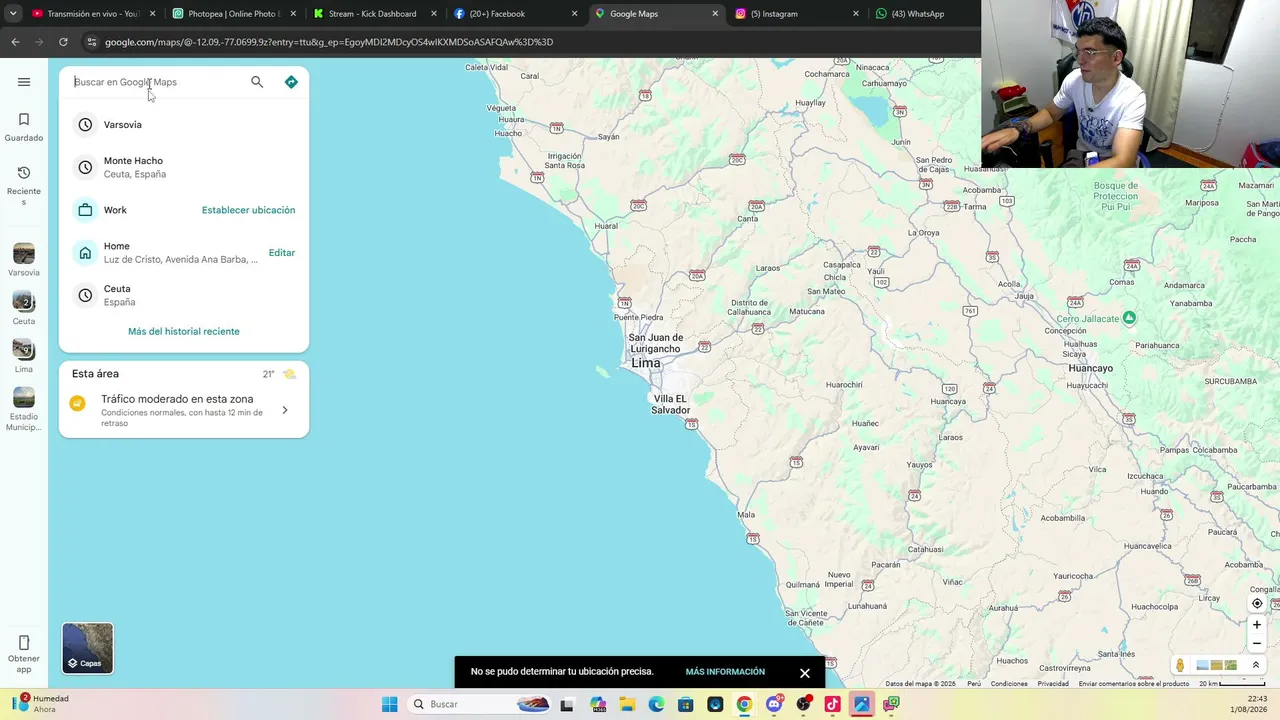The height and width of the screenshot is (720, 1280).
Task: Go back in Chrome browser
Action: pos(15,42)
